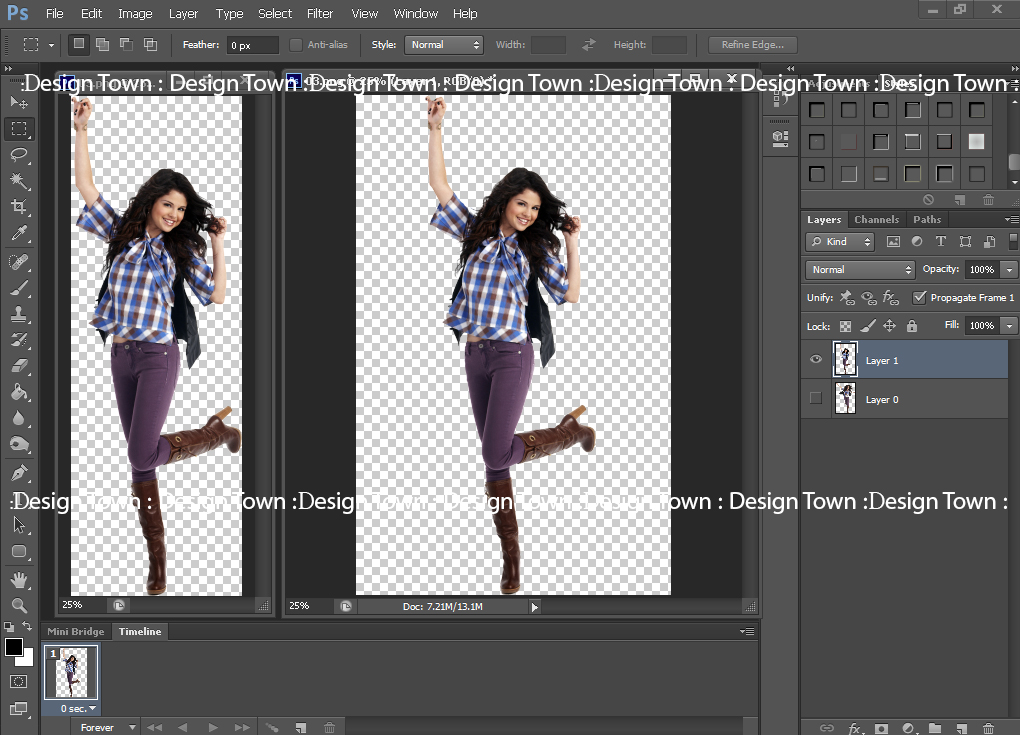Switch to the Mini Bridge tab
The width and height of the screenshot is (1020, 735).
(x=75, y=632)
